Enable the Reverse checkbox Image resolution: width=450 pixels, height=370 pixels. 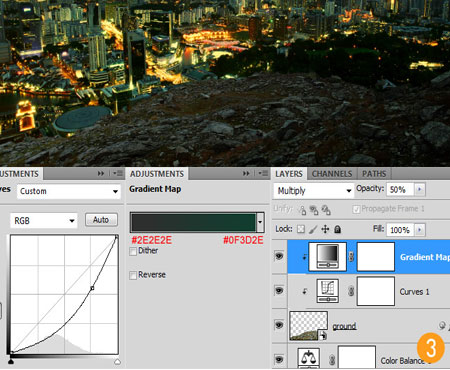[133, 275]
